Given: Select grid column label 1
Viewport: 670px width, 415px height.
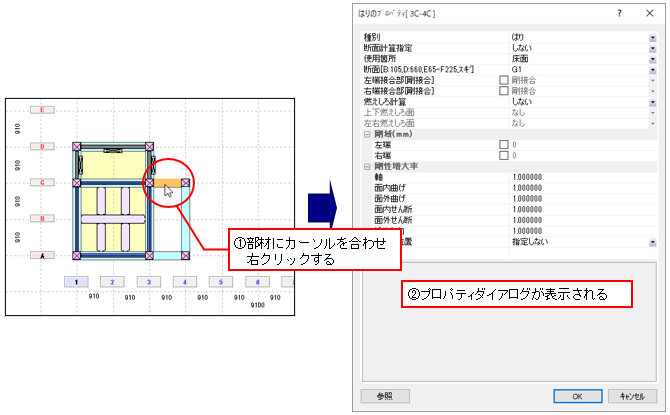Looking at the screenshot, I should [76, 282].
